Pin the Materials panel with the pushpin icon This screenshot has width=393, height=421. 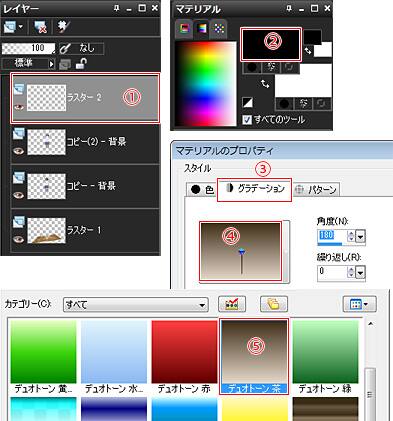pyautogui.click(x=289, y=8)
